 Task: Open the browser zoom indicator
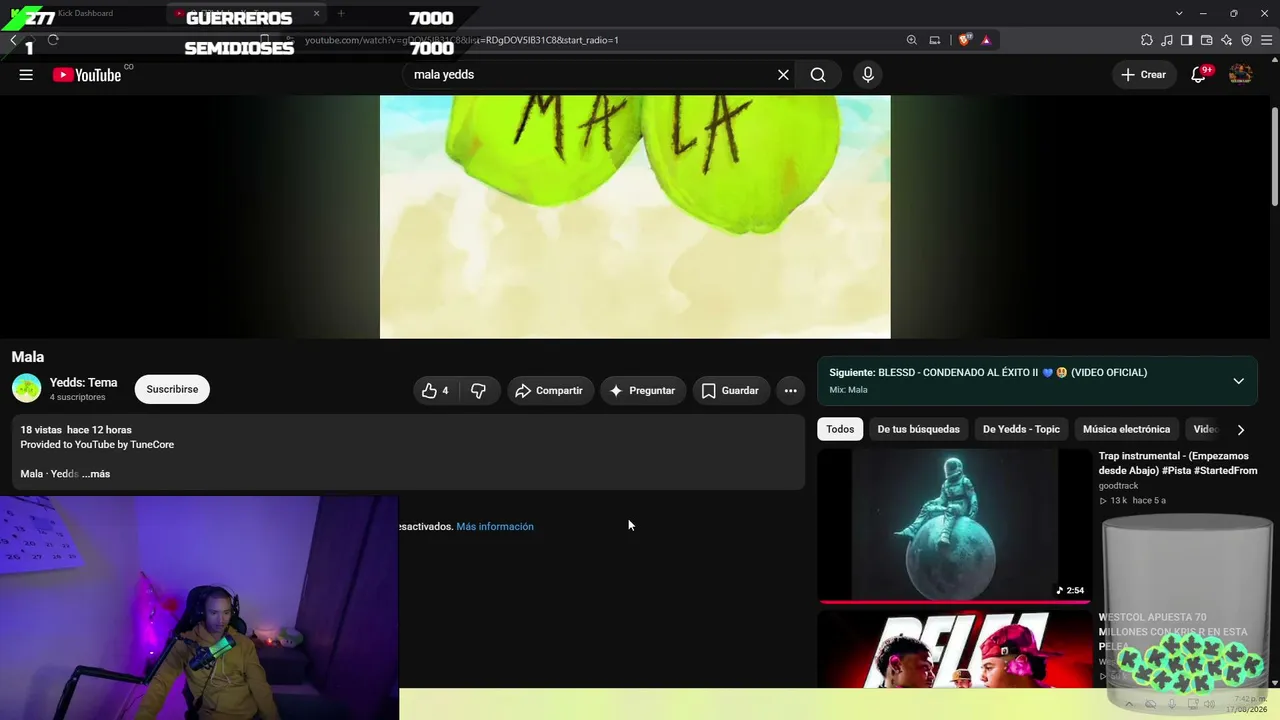point(911,40)
